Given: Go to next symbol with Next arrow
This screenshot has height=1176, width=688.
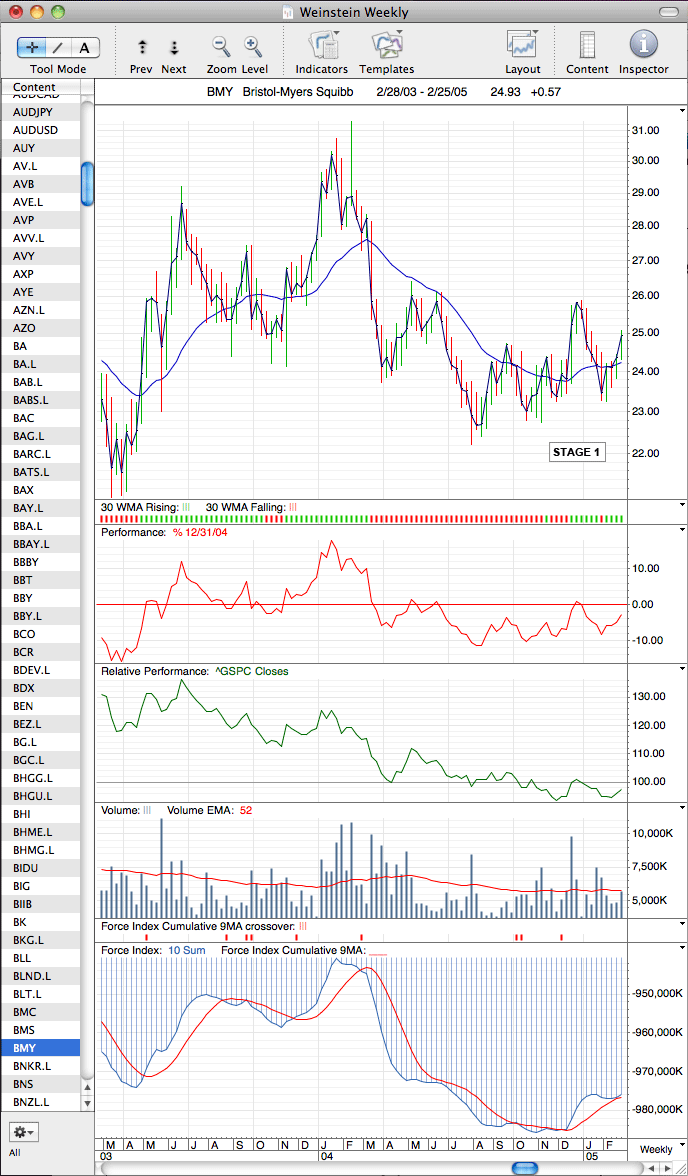Looking at the screenshot, I should pyautogui.click(x=174, y=47).
